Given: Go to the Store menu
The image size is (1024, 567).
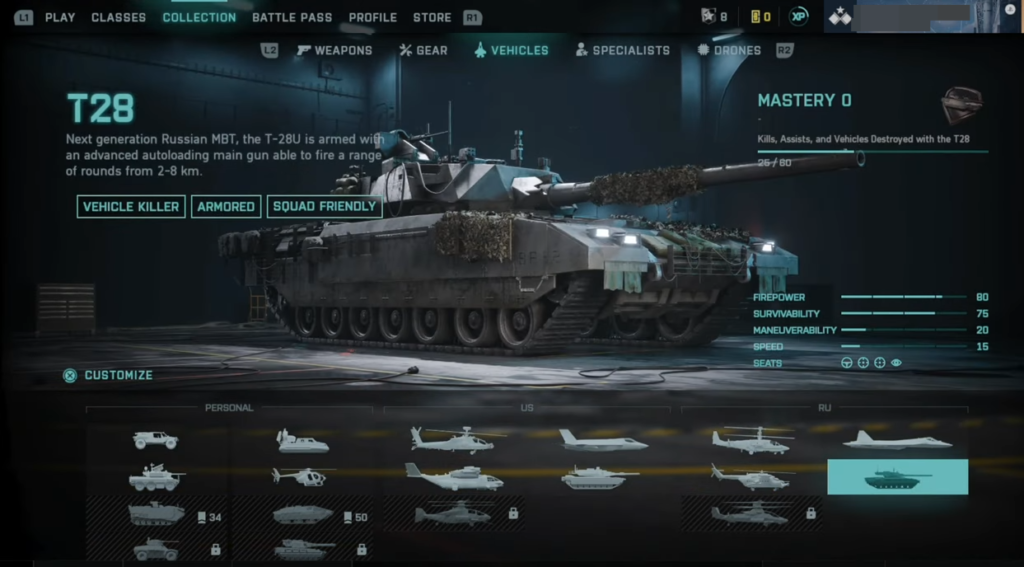Looking at the screenshot, I should (432, 18).
